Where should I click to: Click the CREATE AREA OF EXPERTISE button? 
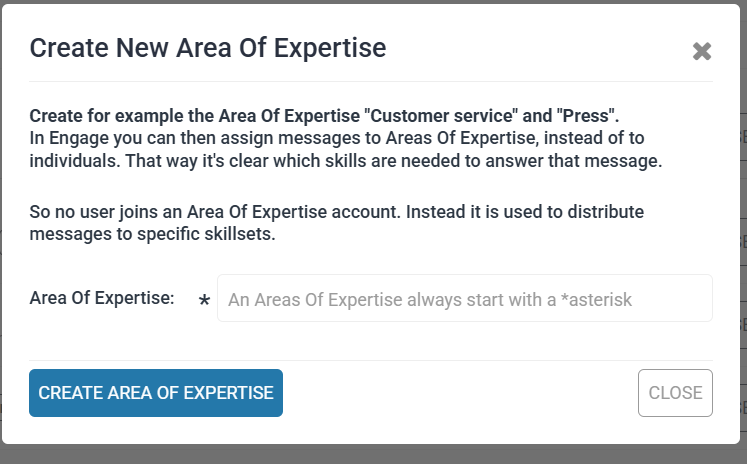click(156, 393)
